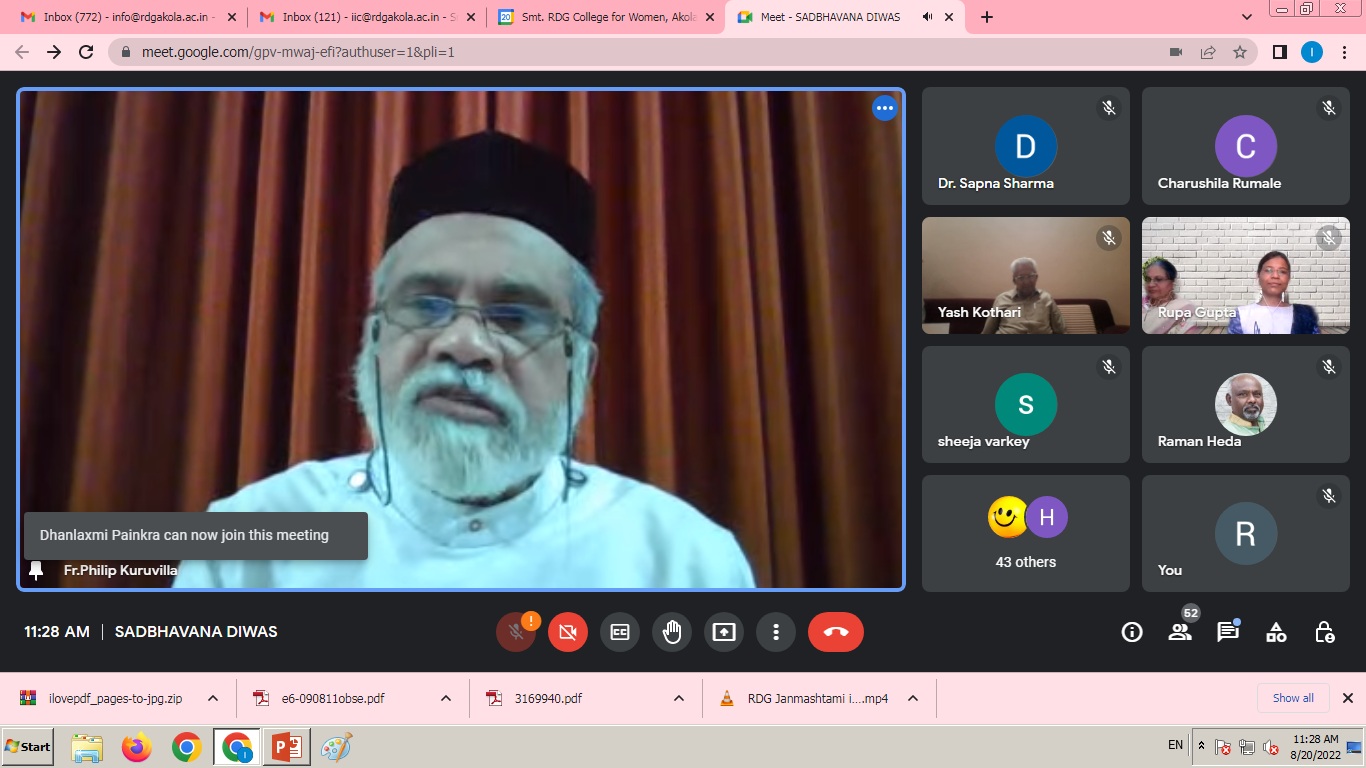Open meeting details info icon

pos(1132,632)
